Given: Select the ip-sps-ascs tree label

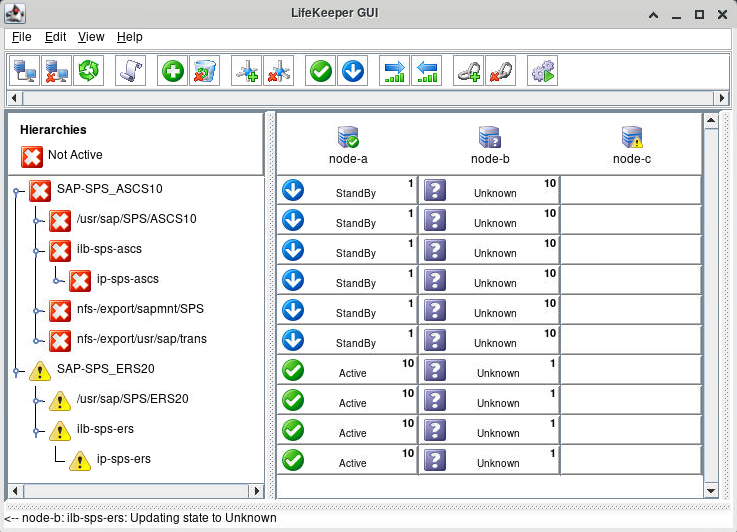Looking at the screenshot, I should (x=128, y=279).
